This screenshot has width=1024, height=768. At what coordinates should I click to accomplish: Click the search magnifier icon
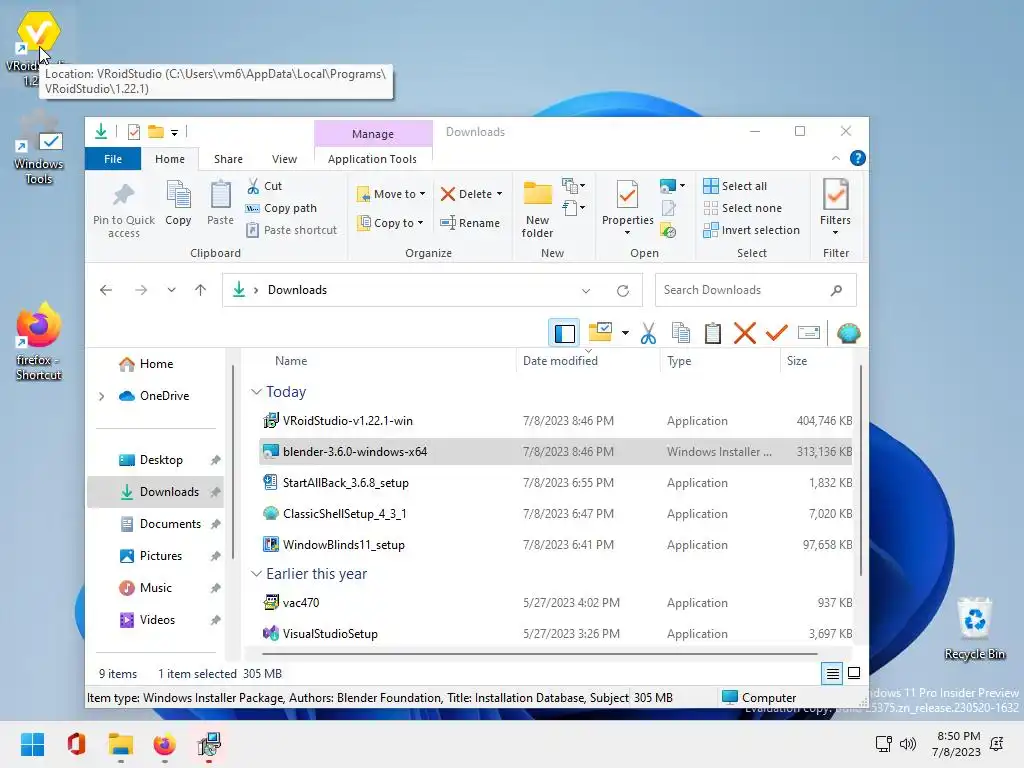(x=837, y=291)
